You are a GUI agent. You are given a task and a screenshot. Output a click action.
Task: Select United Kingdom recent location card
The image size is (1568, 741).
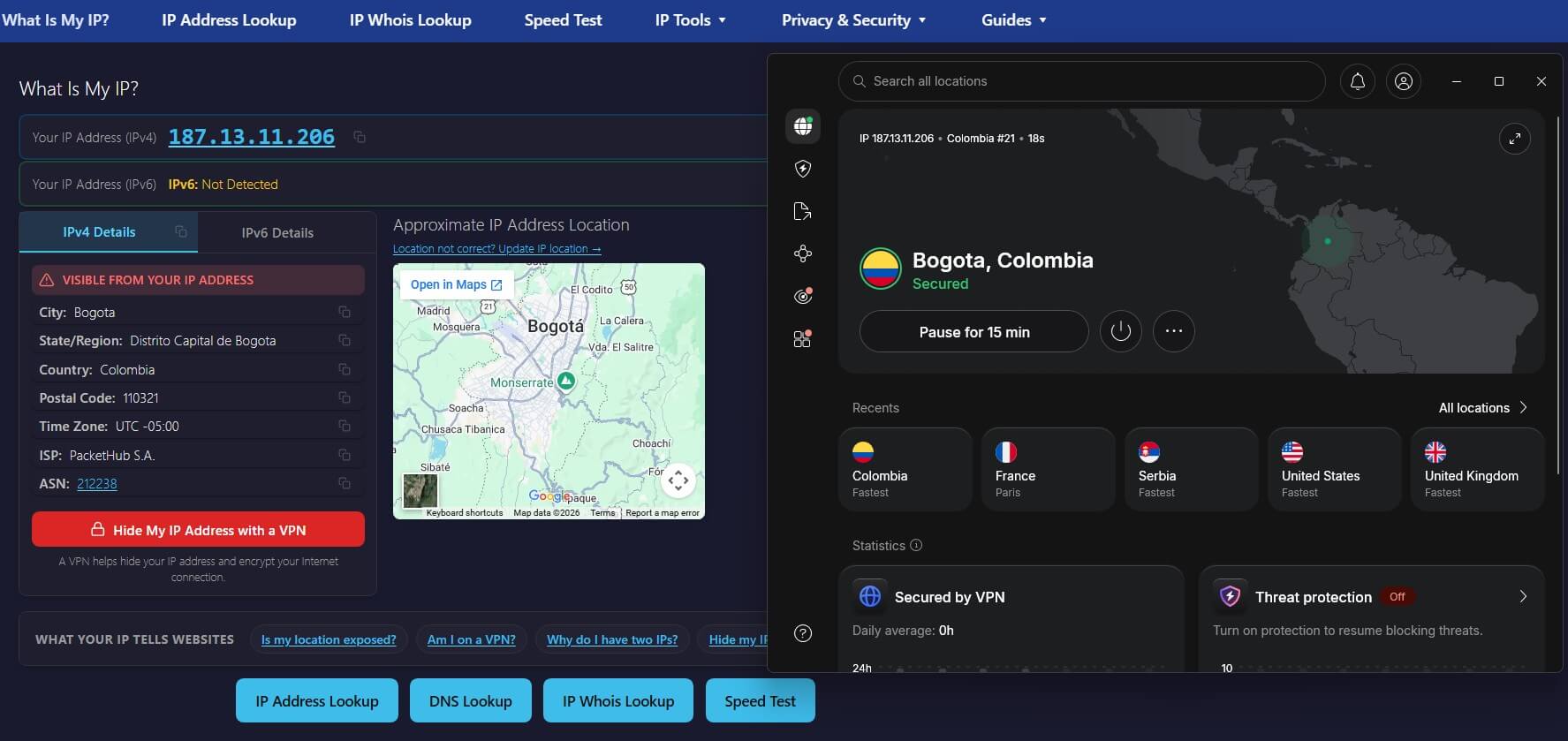pos(1477,469)
